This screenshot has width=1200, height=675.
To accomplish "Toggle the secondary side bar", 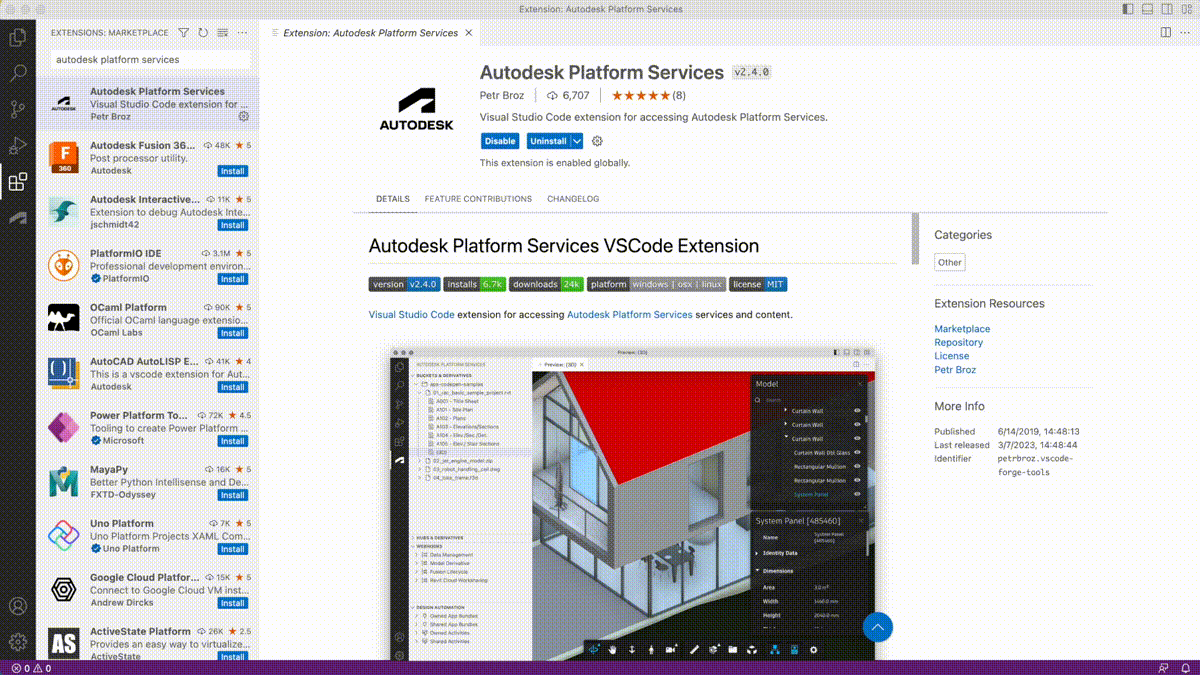I will click(1167, 9).
